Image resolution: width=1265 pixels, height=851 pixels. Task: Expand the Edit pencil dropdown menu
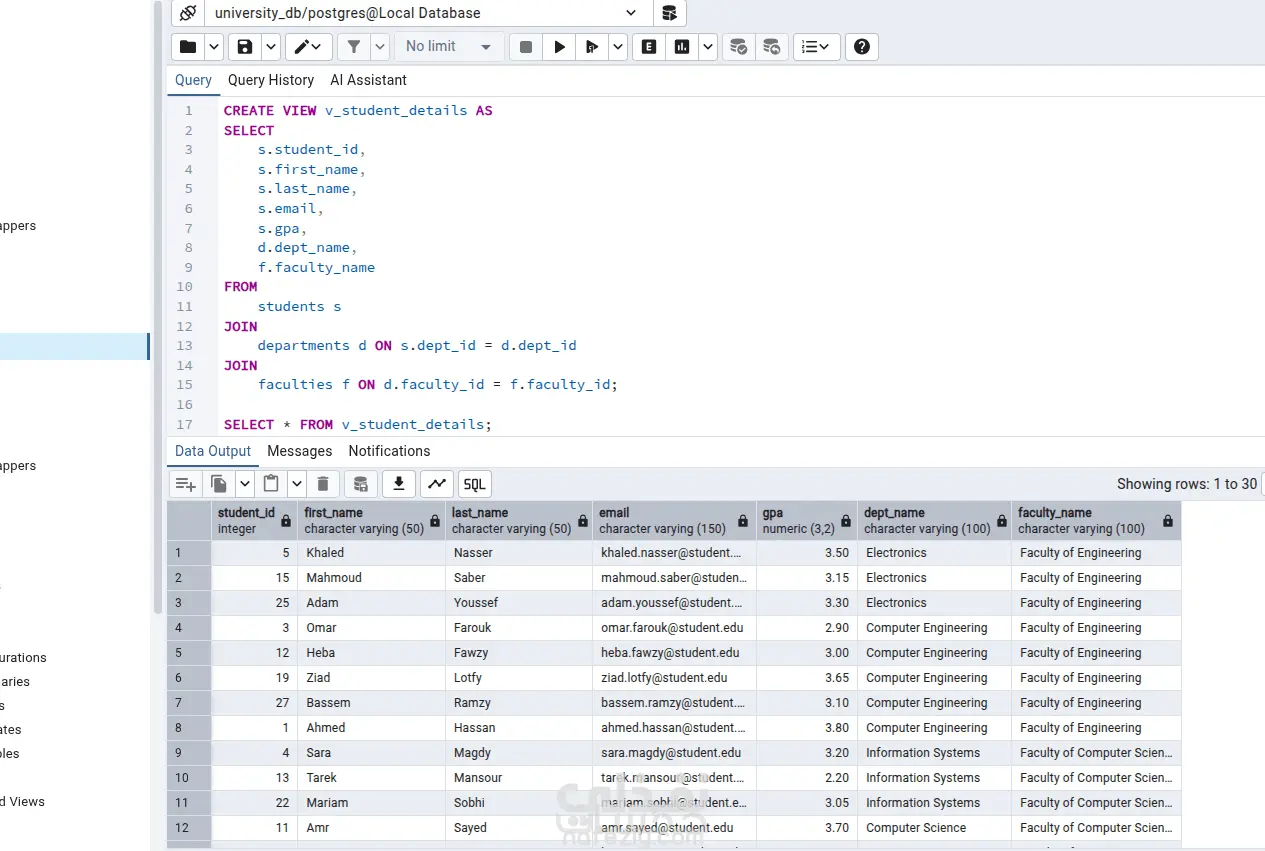tap(309, 47)
